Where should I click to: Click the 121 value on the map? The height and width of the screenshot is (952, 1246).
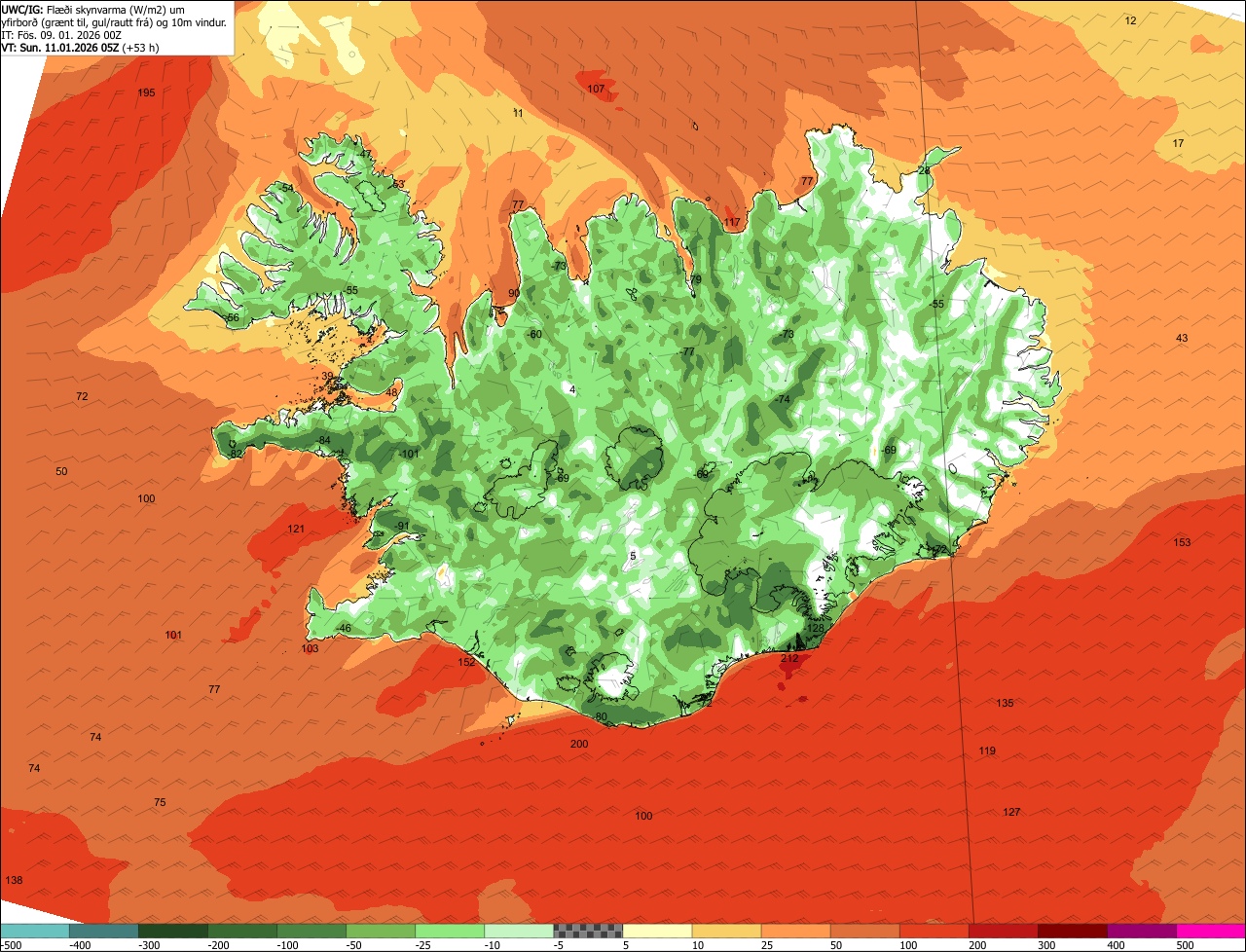[x=296, y=529]
